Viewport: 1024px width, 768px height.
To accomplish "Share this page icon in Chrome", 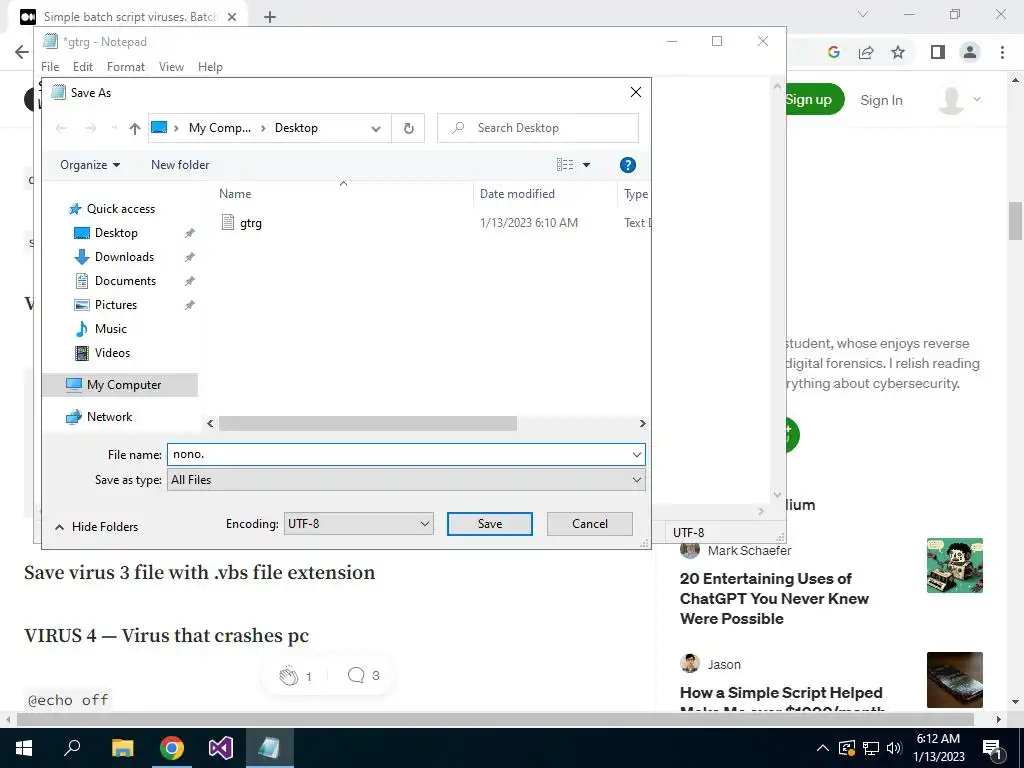I will (866, 52).
